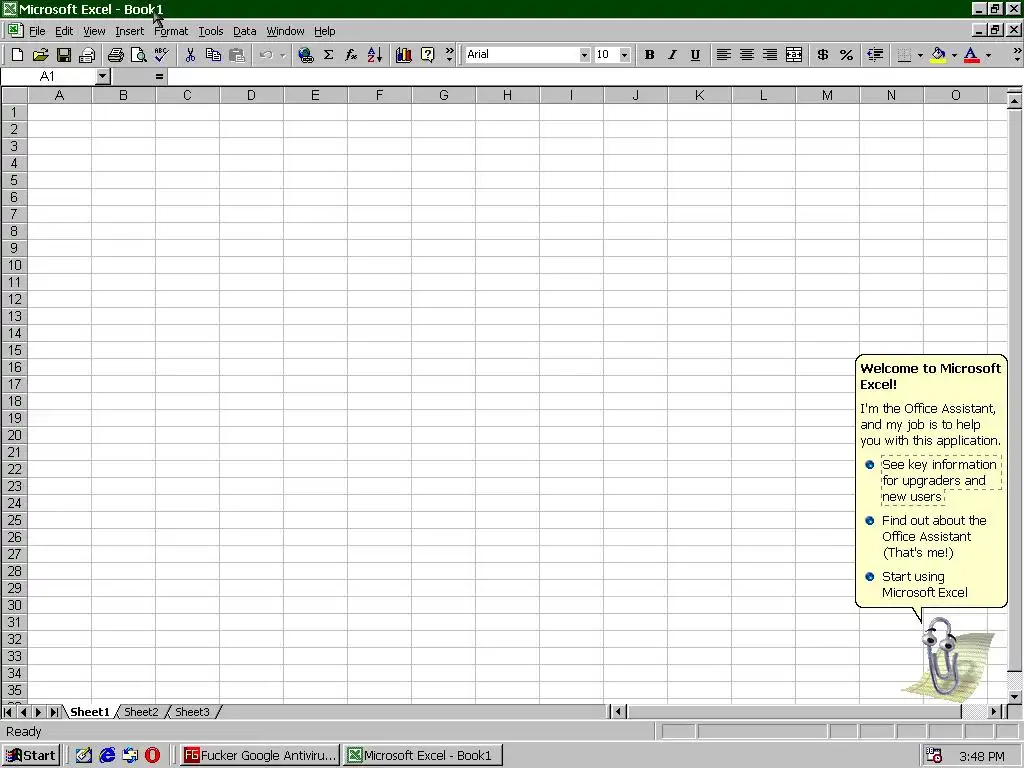Open the File menu
Viewport: 1024px width, 768px height.
point(37,31)
